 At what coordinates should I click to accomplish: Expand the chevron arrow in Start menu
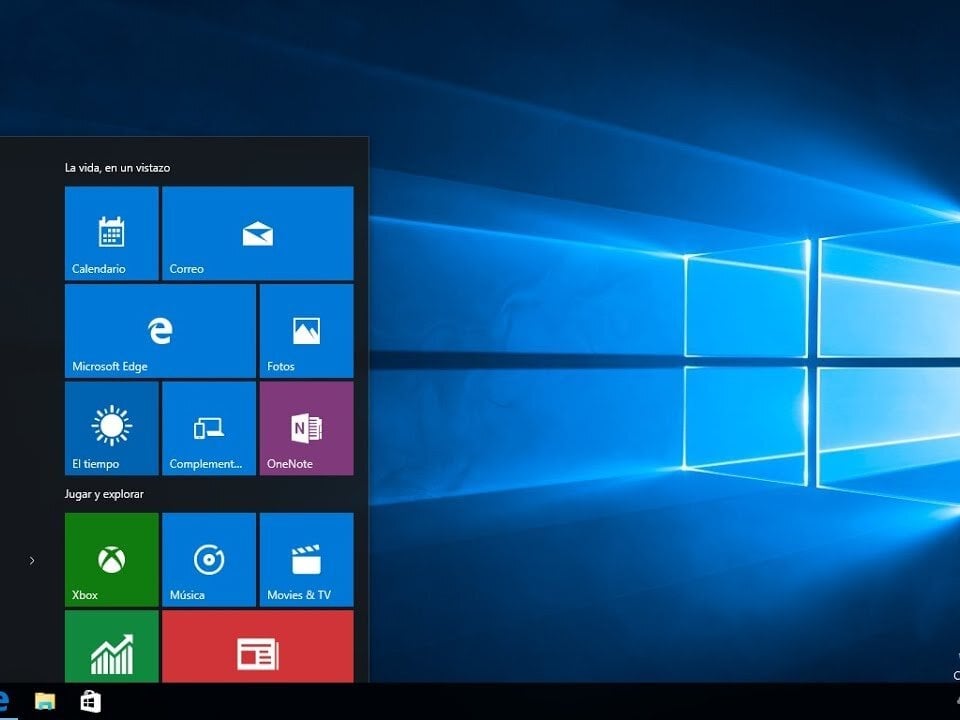(32, 560)
